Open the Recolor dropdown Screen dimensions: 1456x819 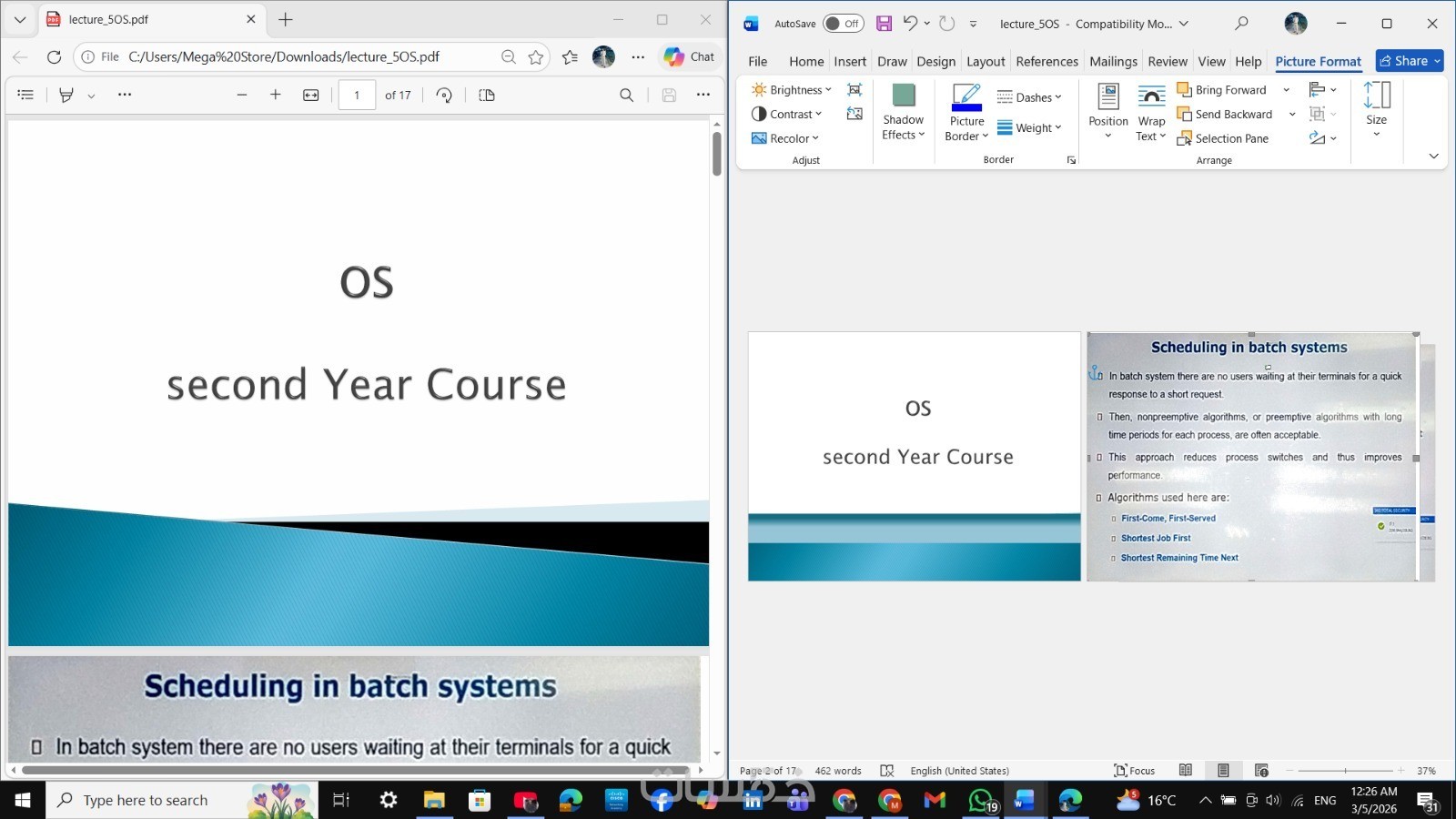785,138
